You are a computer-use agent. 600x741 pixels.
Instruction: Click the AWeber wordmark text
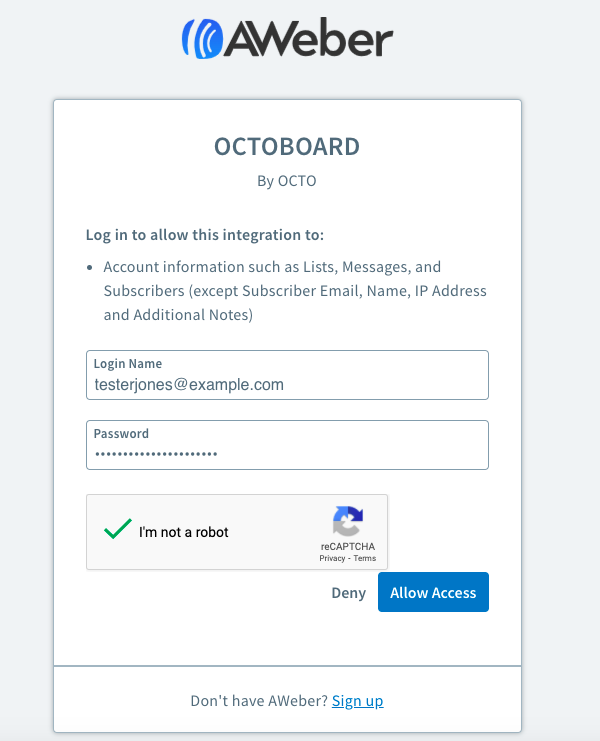308,39
